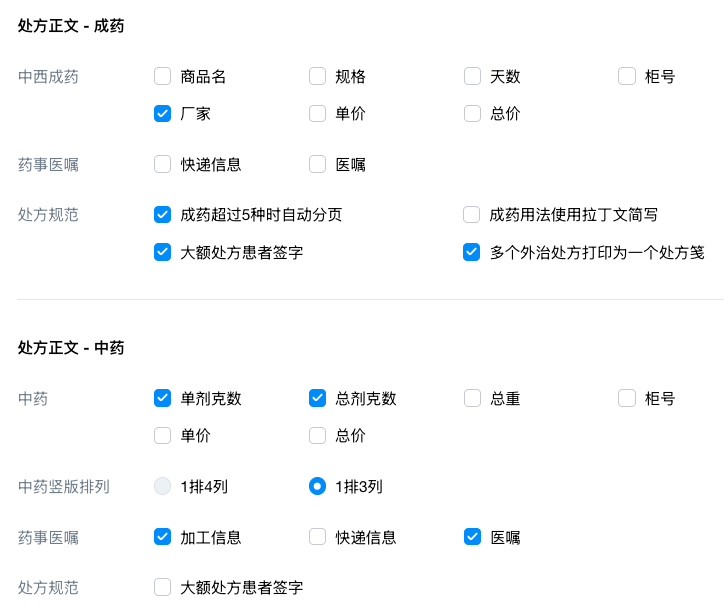Screen dimensions: 724x608
Task: Check 大额处方患者签字 under 中药处方规范
Action: click(x=163, y=587)
